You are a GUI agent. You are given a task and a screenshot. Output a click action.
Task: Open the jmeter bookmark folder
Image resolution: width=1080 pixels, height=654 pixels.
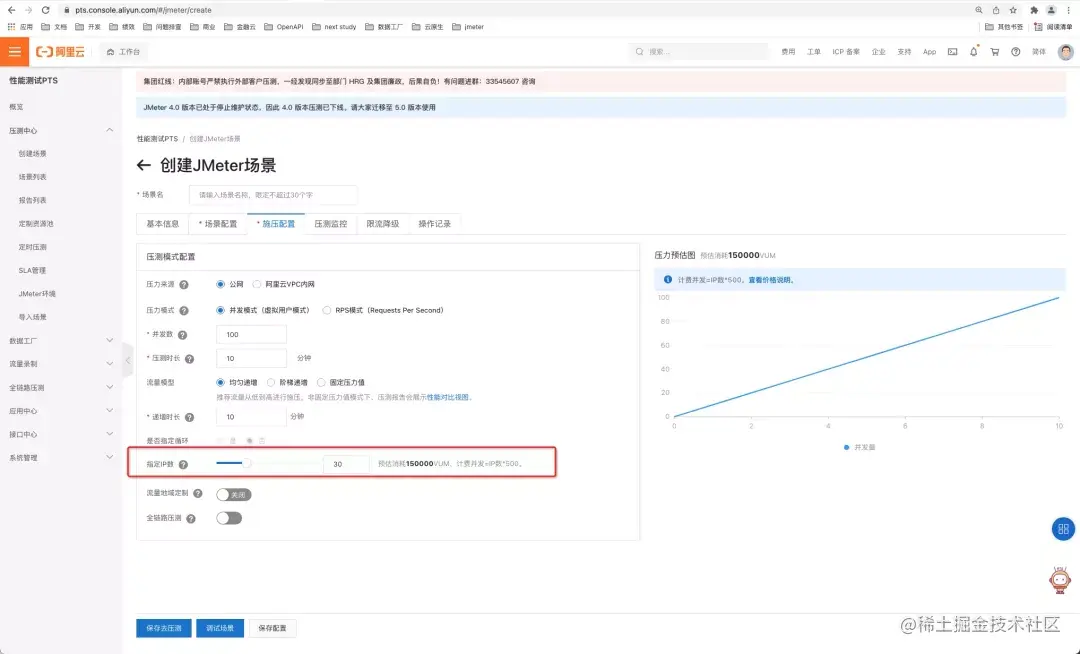(468, 27)
